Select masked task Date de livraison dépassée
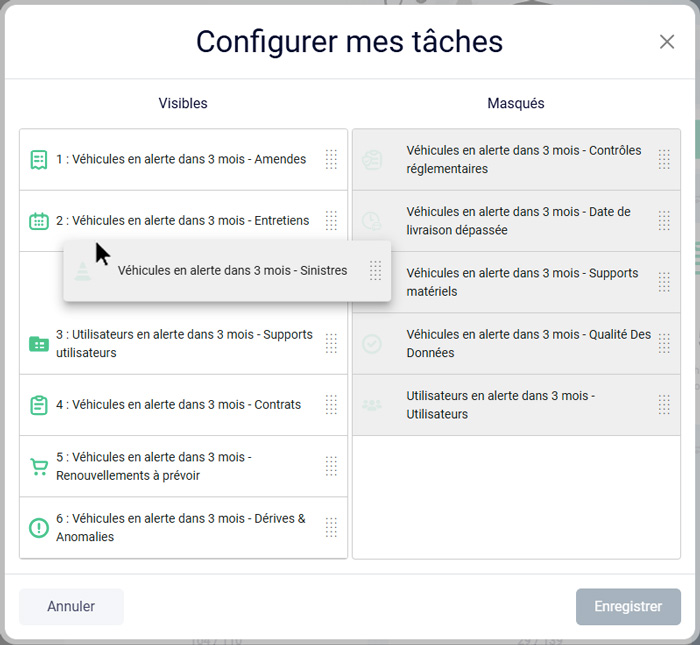700x645 pixels. 517,221
